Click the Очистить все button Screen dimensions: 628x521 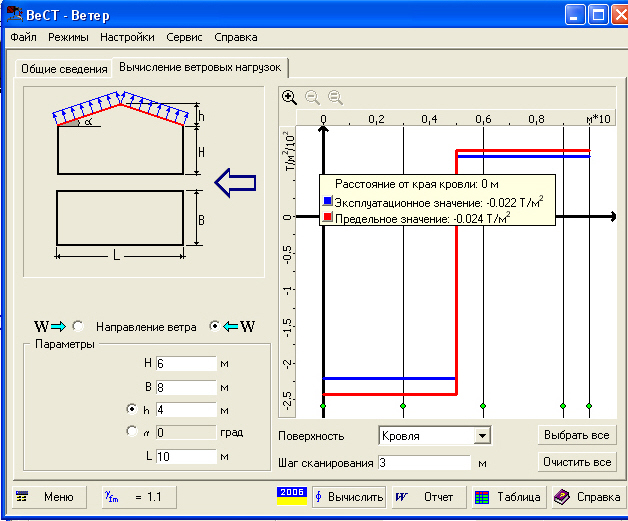pyautogui.click(x=577, y=462)
